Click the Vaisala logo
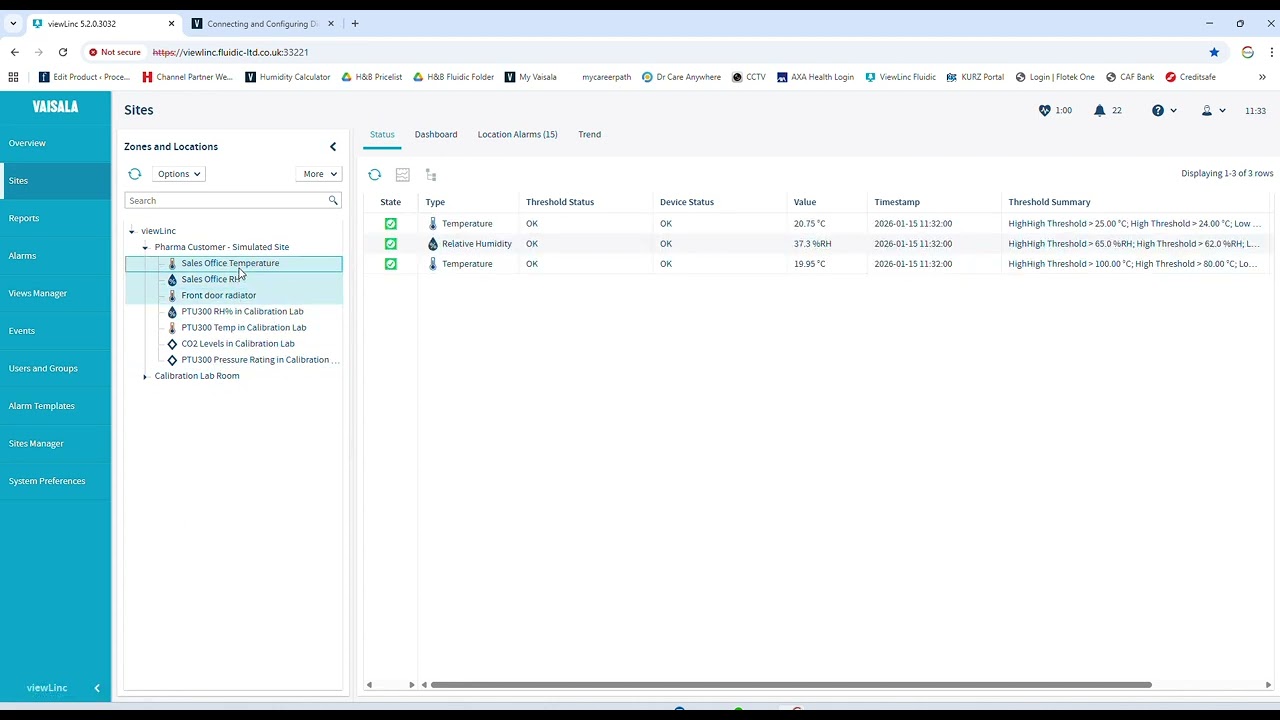This screenshot has width=1280, height=720. click(x=55, y=106)
